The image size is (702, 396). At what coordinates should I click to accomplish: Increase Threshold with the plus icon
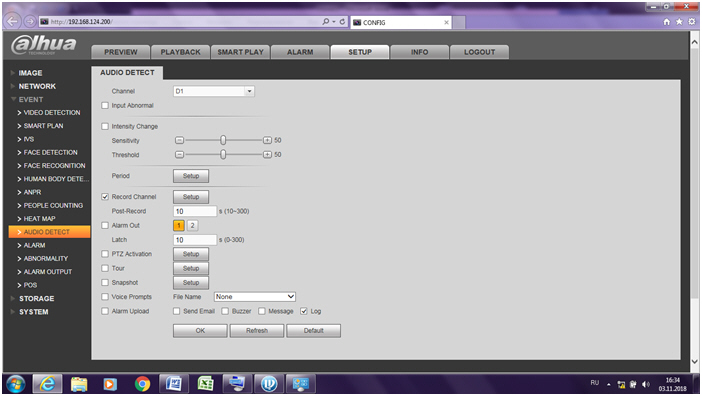pos(267,154)
